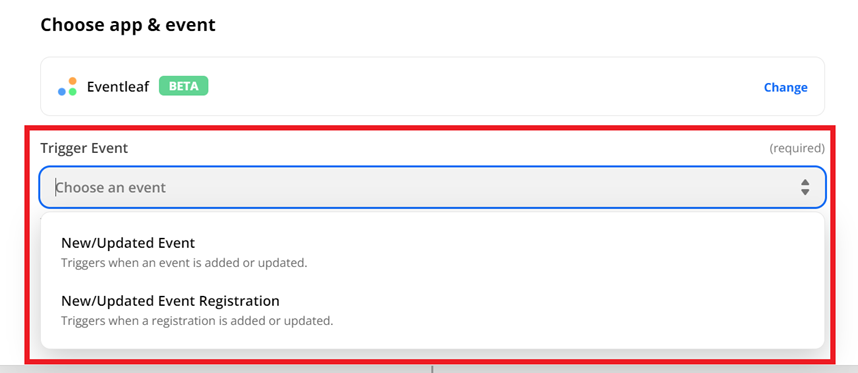Click the dropdown up/down arrow indicator
Viewport: 858px width, 373px height.
pos(805,187)
